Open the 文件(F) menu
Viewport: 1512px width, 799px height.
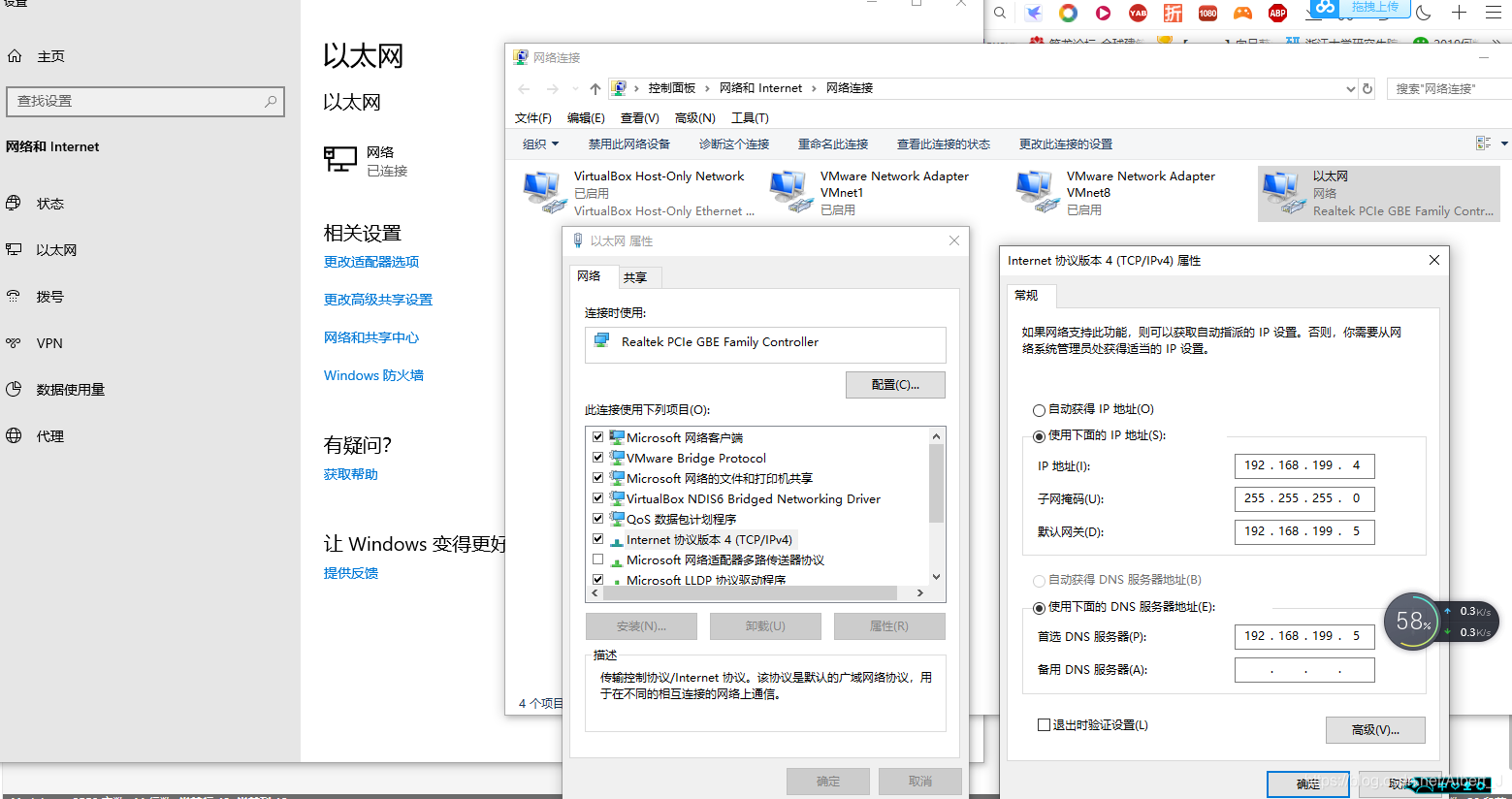tap(533, 117)
